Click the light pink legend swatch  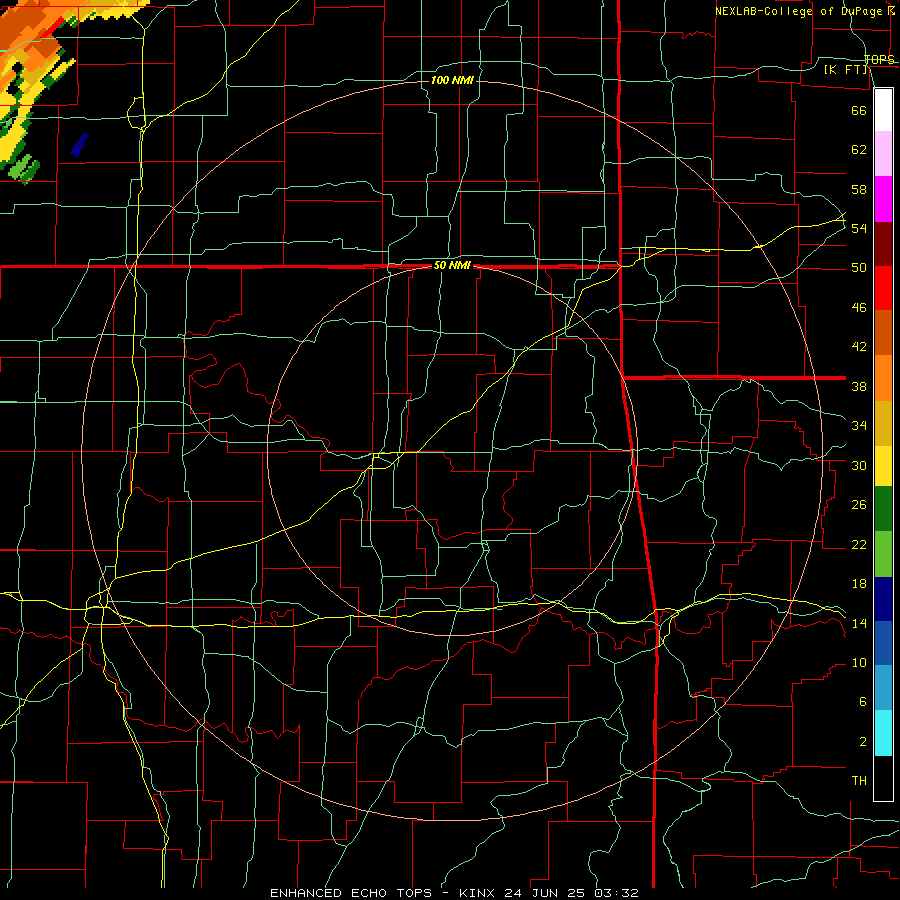coord(883,153)
